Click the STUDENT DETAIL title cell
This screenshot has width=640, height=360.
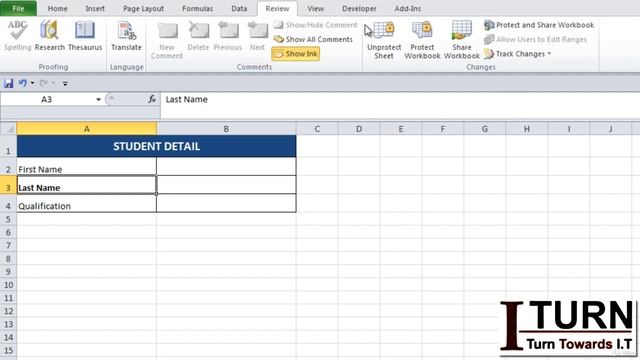coord(157,146)
